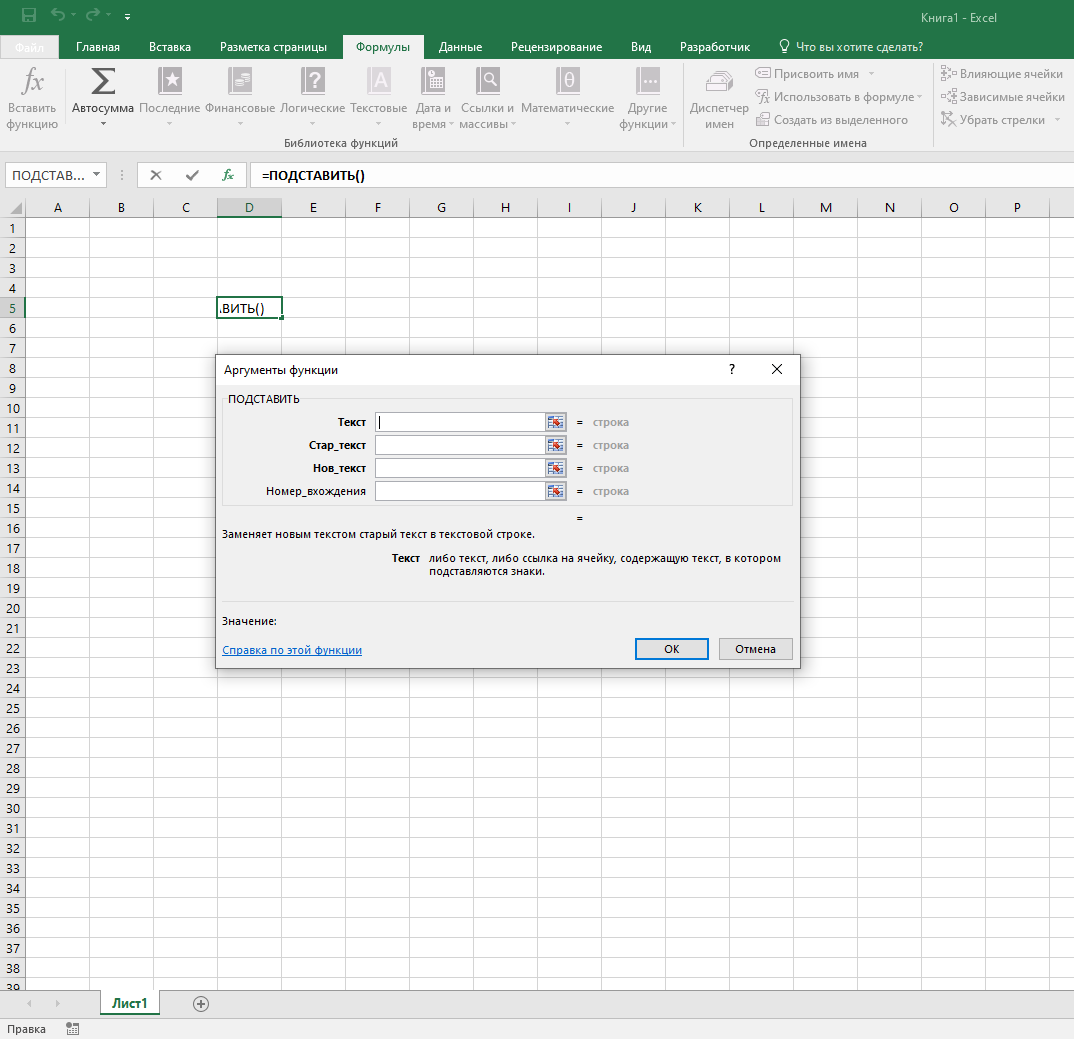The width and height of the screenshot is (1074, 1039).
Task: Click the Стар_текст input field
Action: 460,445
